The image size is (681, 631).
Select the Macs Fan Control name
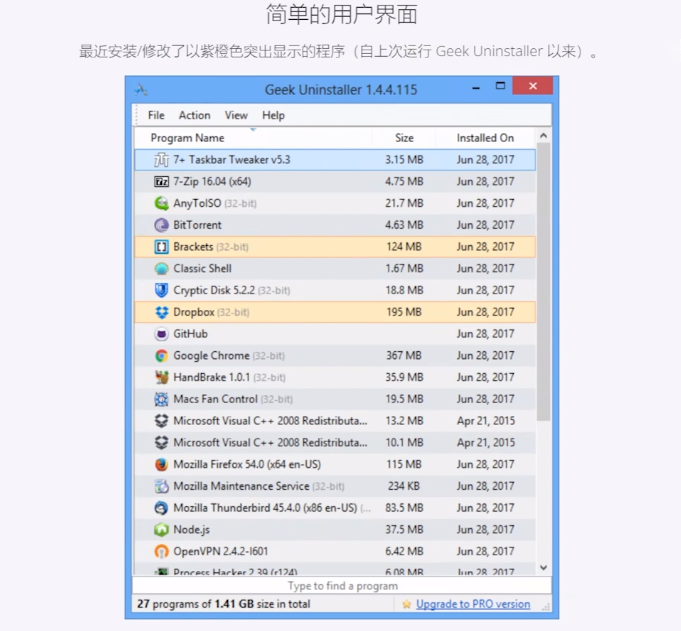(215, 399)
